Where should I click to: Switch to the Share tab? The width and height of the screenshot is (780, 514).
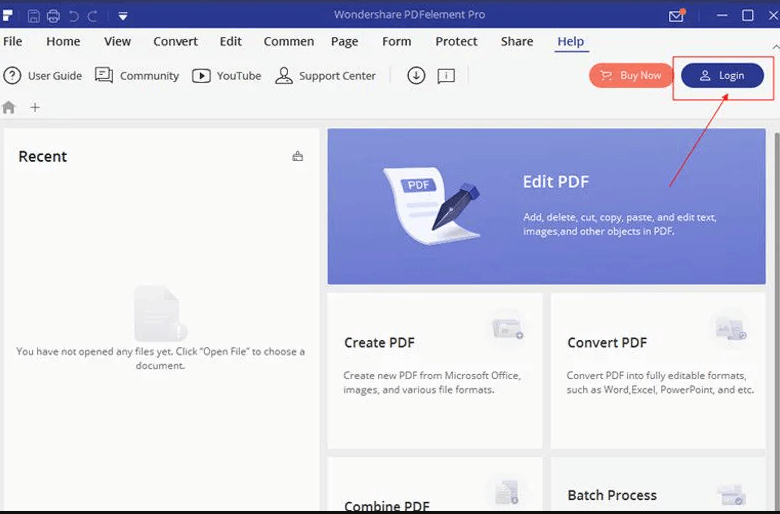pyautogui.click(x=517, y=41)
